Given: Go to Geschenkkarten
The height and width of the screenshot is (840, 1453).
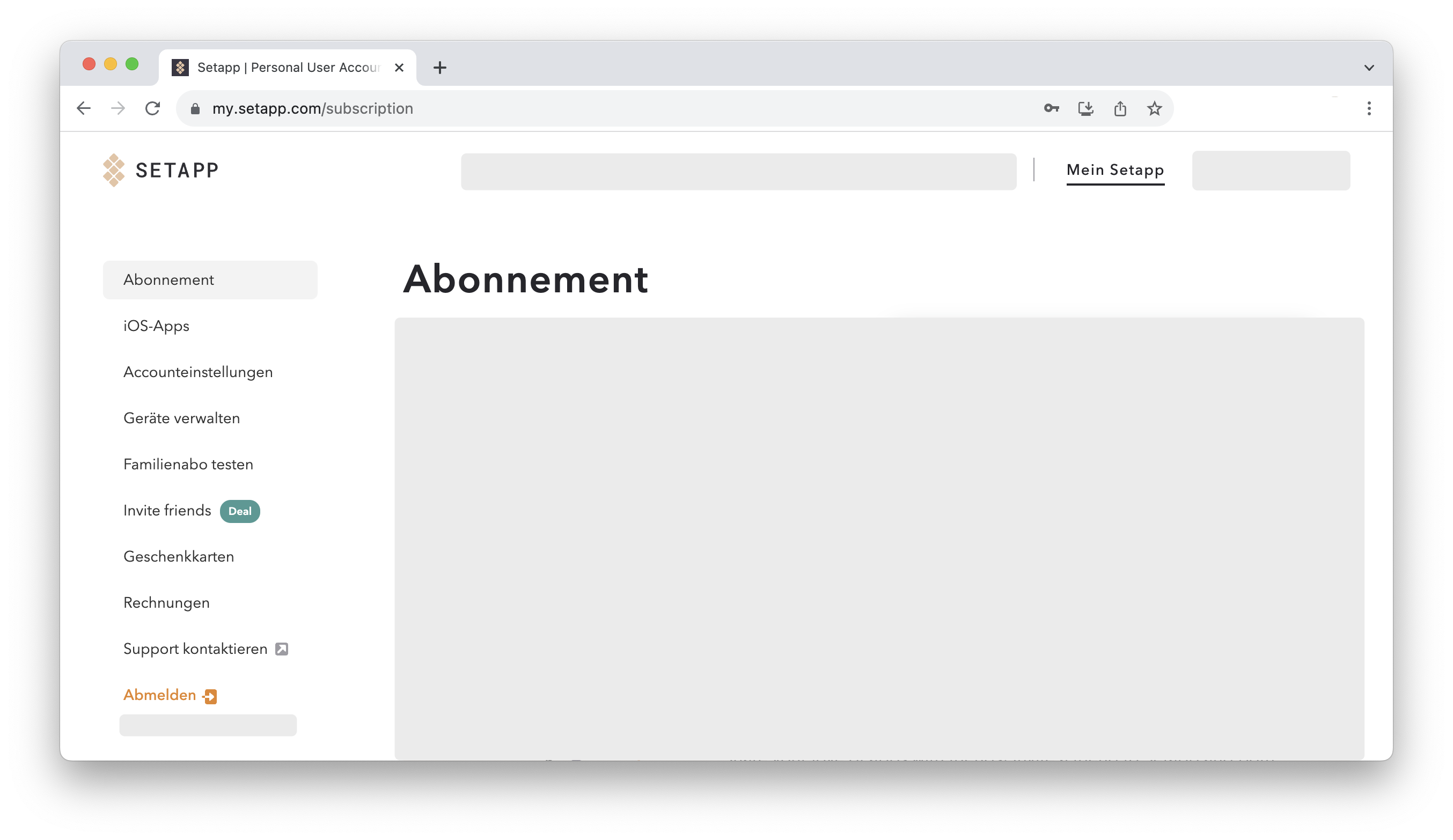Looking at the screenshot, I should coord(179,556).
